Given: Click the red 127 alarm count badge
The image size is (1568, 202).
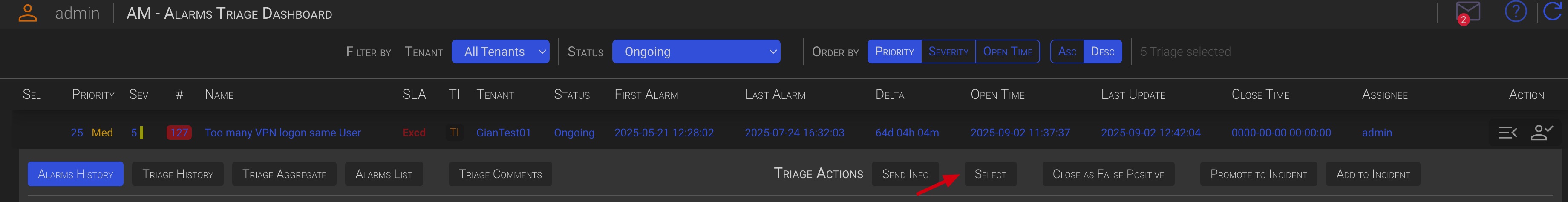Looking at the screenshot, I should tap(179, 133).
